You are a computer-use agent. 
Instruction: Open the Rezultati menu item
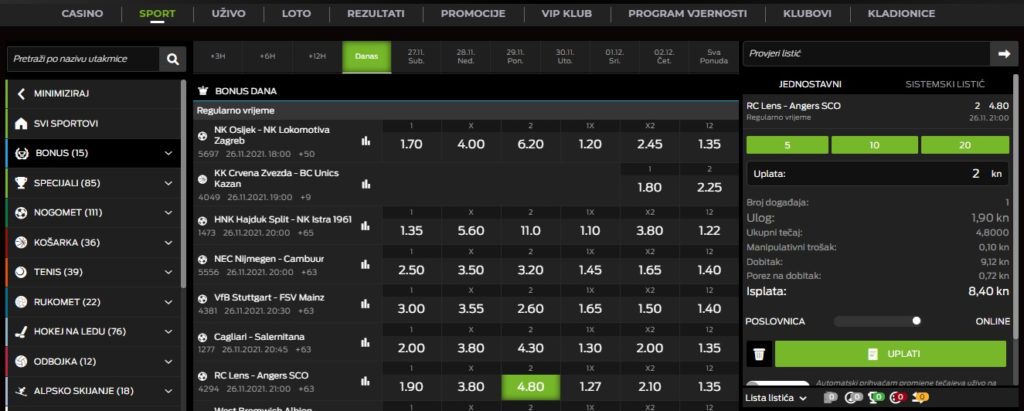click(x=375, y=14)
